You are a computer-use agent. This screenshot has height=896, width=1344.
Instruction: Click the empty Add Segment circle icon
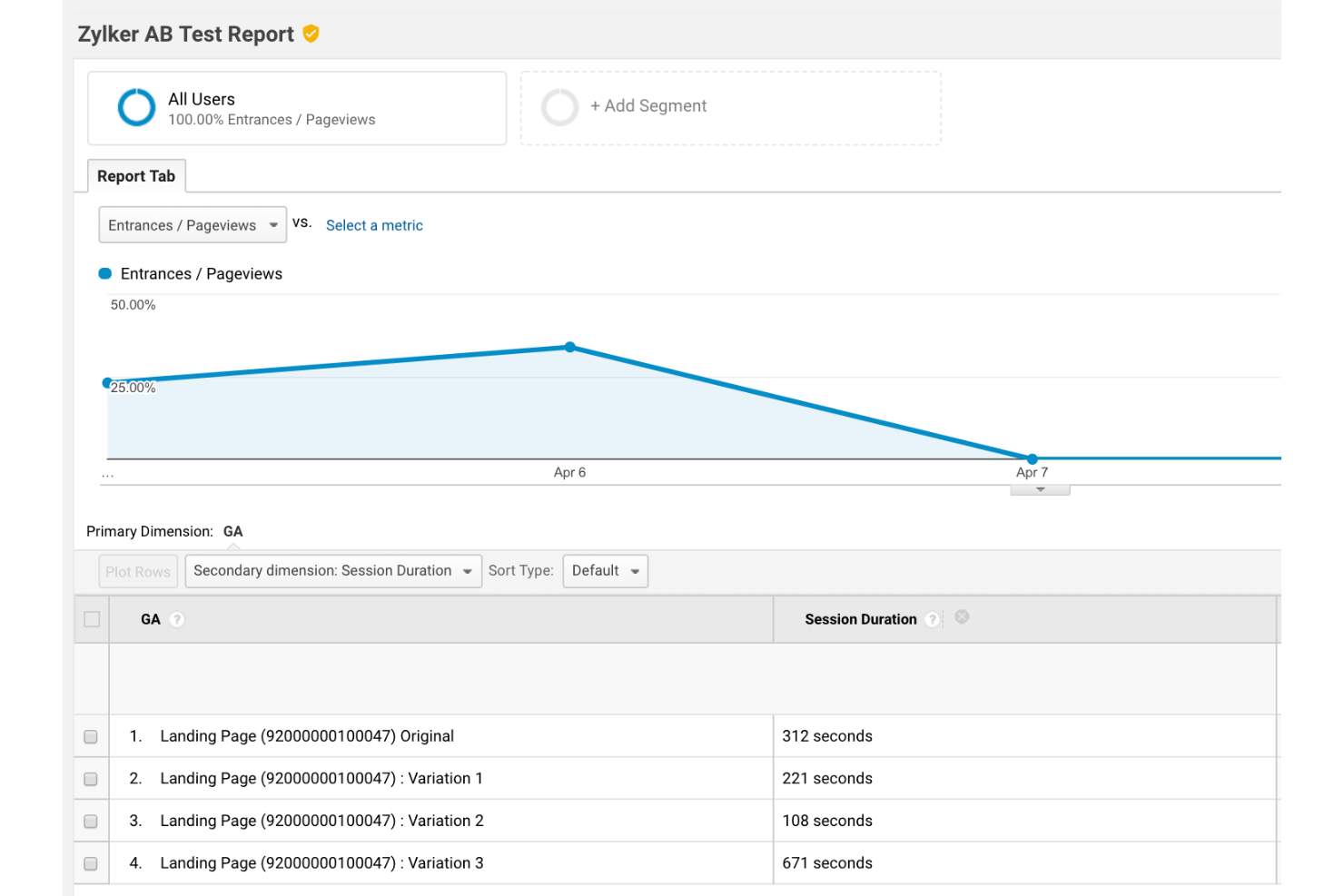[559, 107]
